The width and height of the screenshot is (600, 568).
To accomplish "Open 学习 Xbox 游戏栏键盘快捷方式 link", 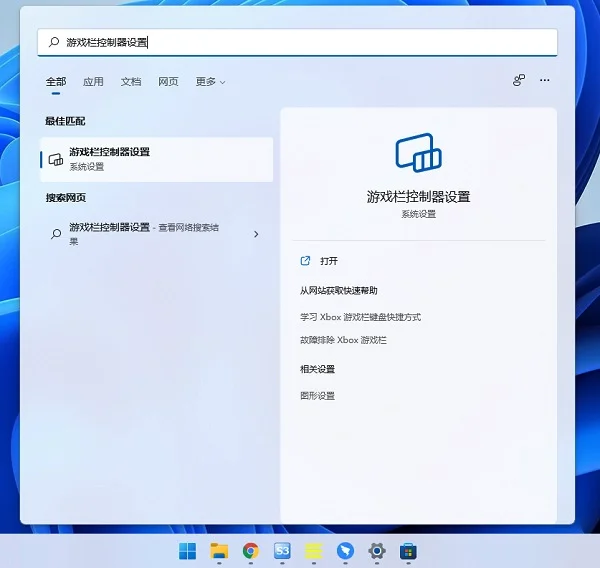I will pyautogui.click(x=360, y=317).
